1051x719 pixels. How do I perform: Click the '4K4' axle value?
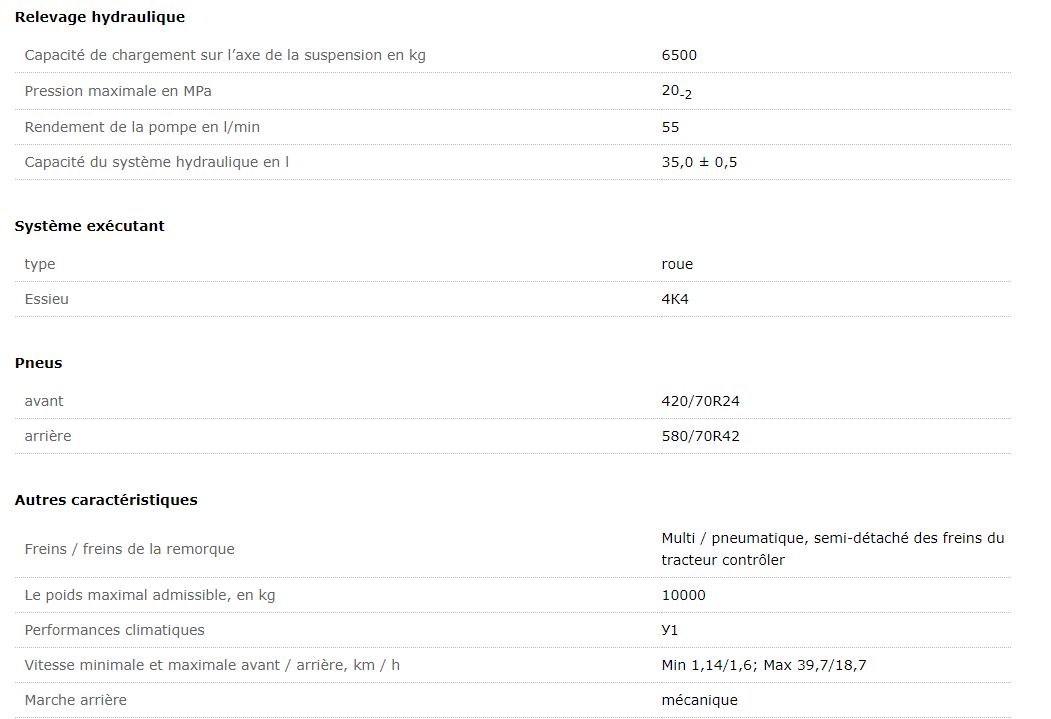675,299
